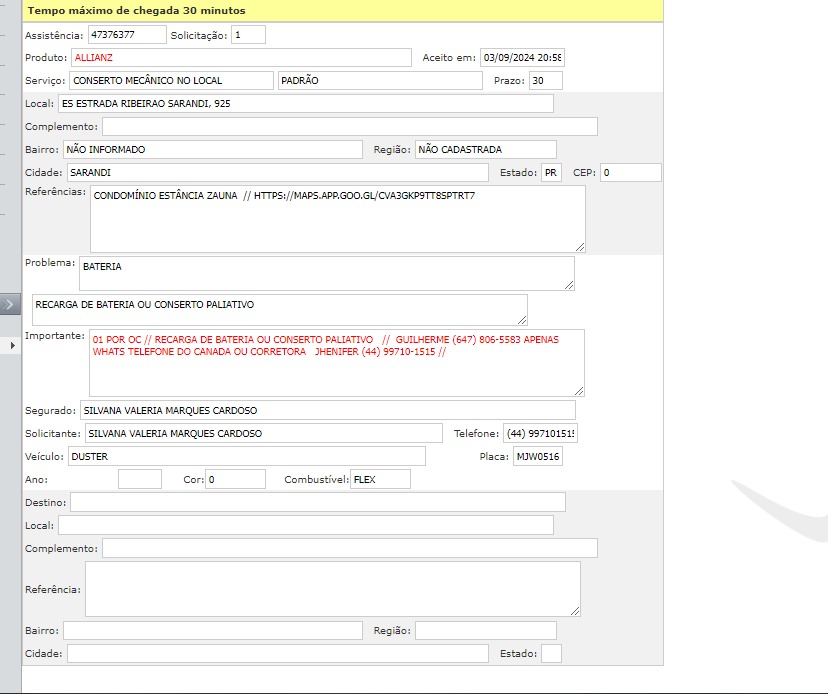
Task: Click the Assistência number field
Action: [127, 34]
